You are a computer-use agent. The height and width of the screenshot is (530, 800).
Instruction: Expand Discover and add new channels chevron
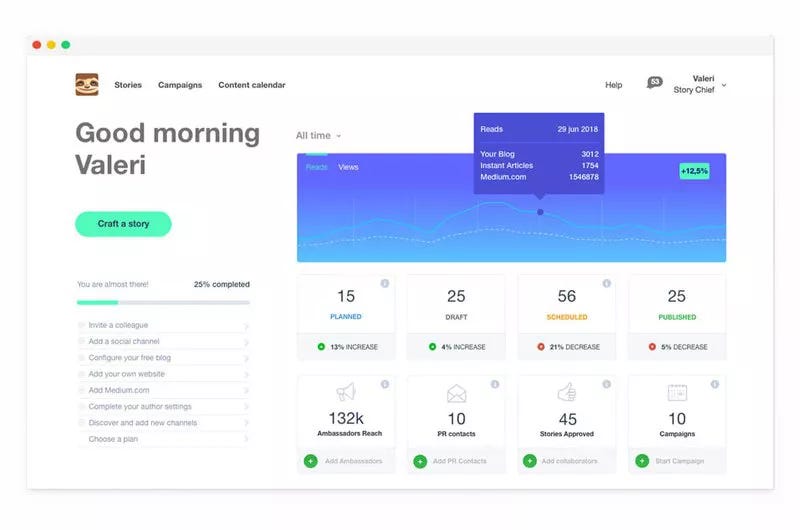[246, 423]
